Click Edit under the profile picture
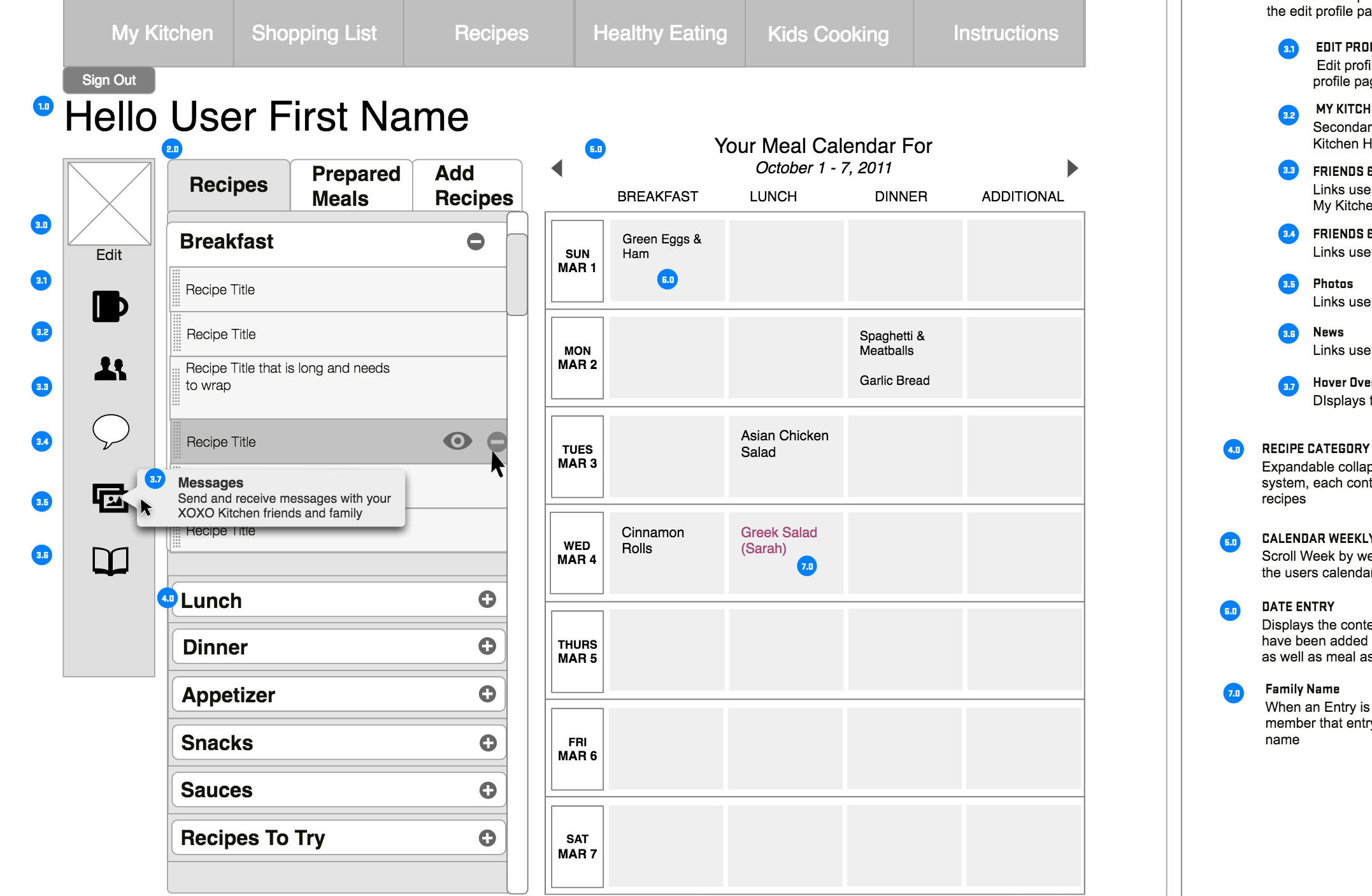1372x896 pixels. (x=109, y=255)
